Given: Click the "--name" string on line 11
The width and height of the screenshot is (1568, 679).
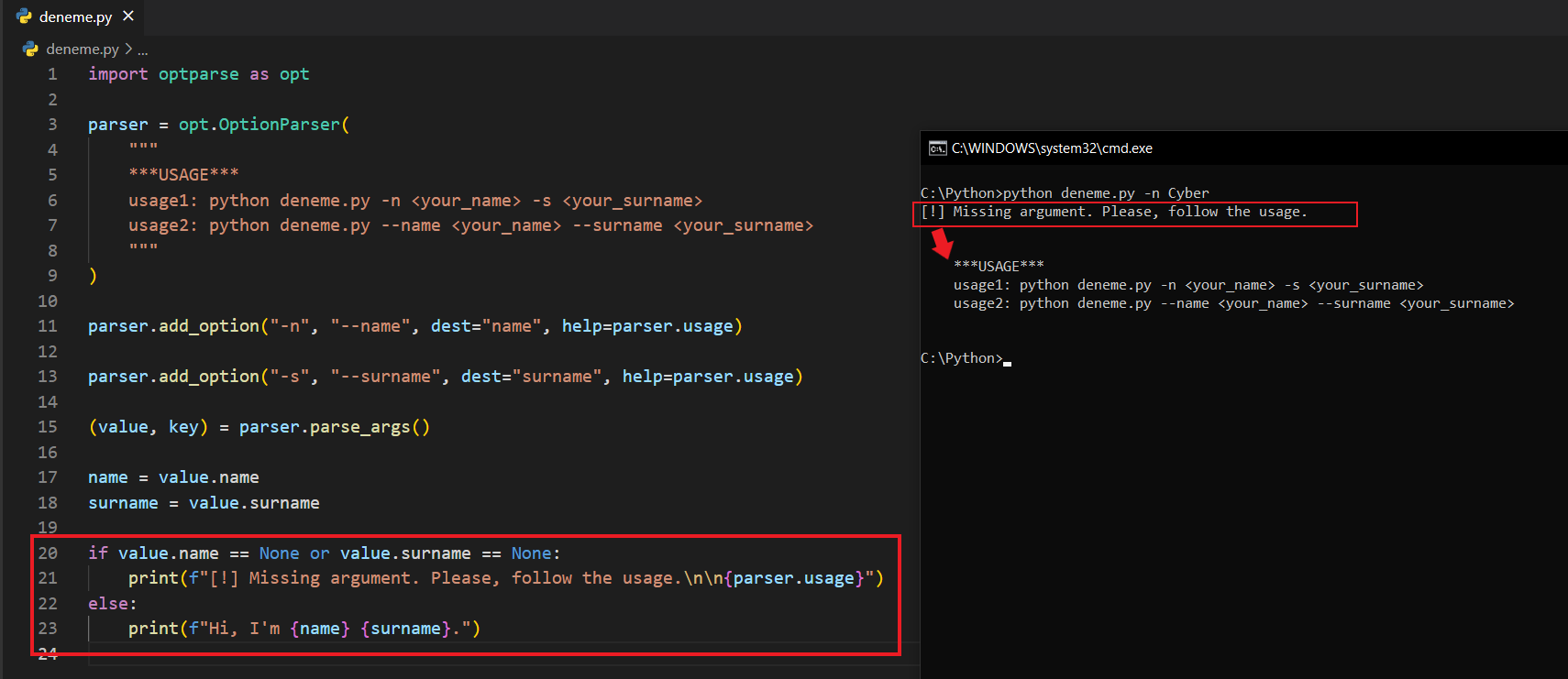Looking at the screenshot, I should point(370,326).
